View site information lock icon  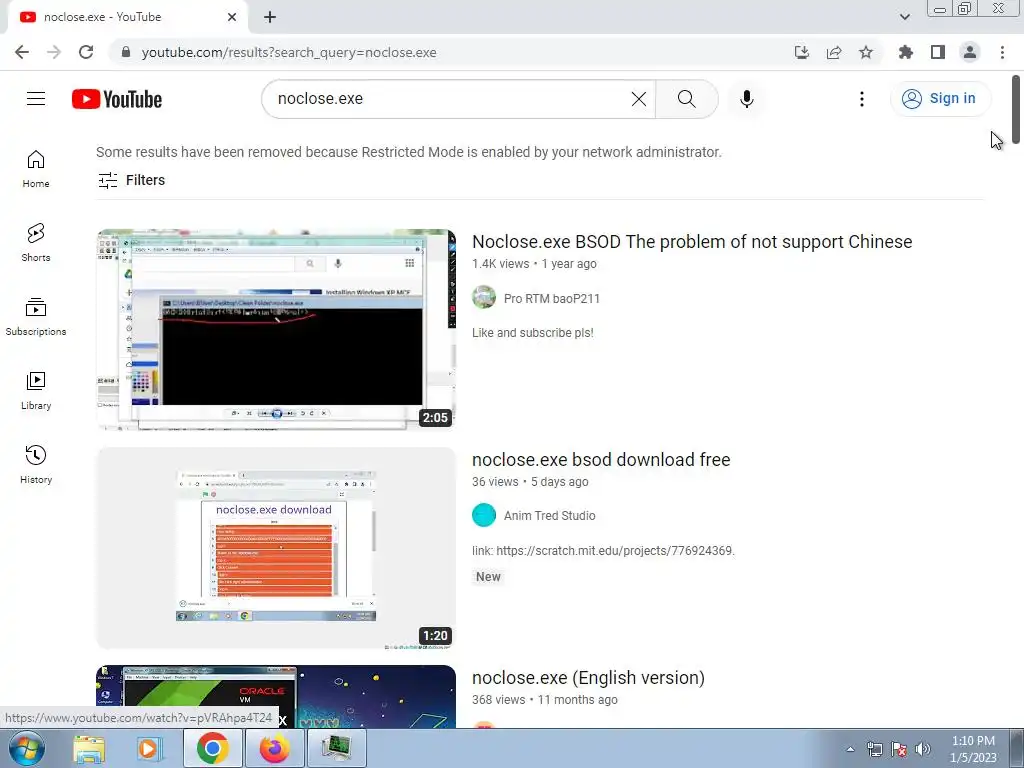tap(126, 52)
